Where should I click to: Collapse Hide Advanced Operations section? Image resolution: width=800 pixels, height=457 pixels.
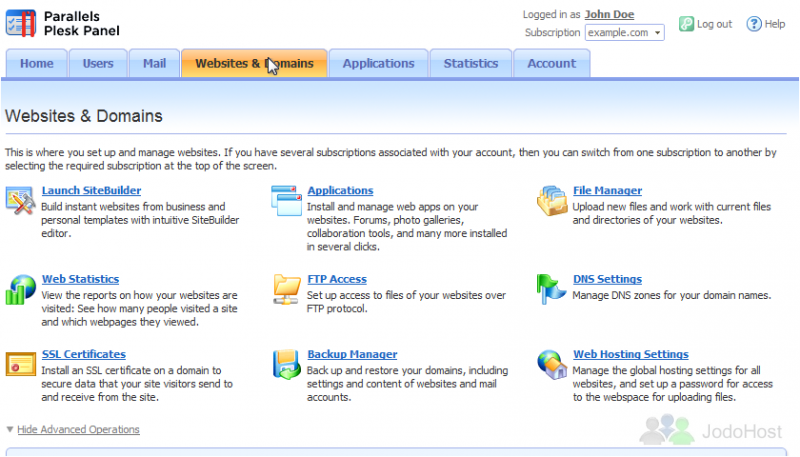click(78, 430)
